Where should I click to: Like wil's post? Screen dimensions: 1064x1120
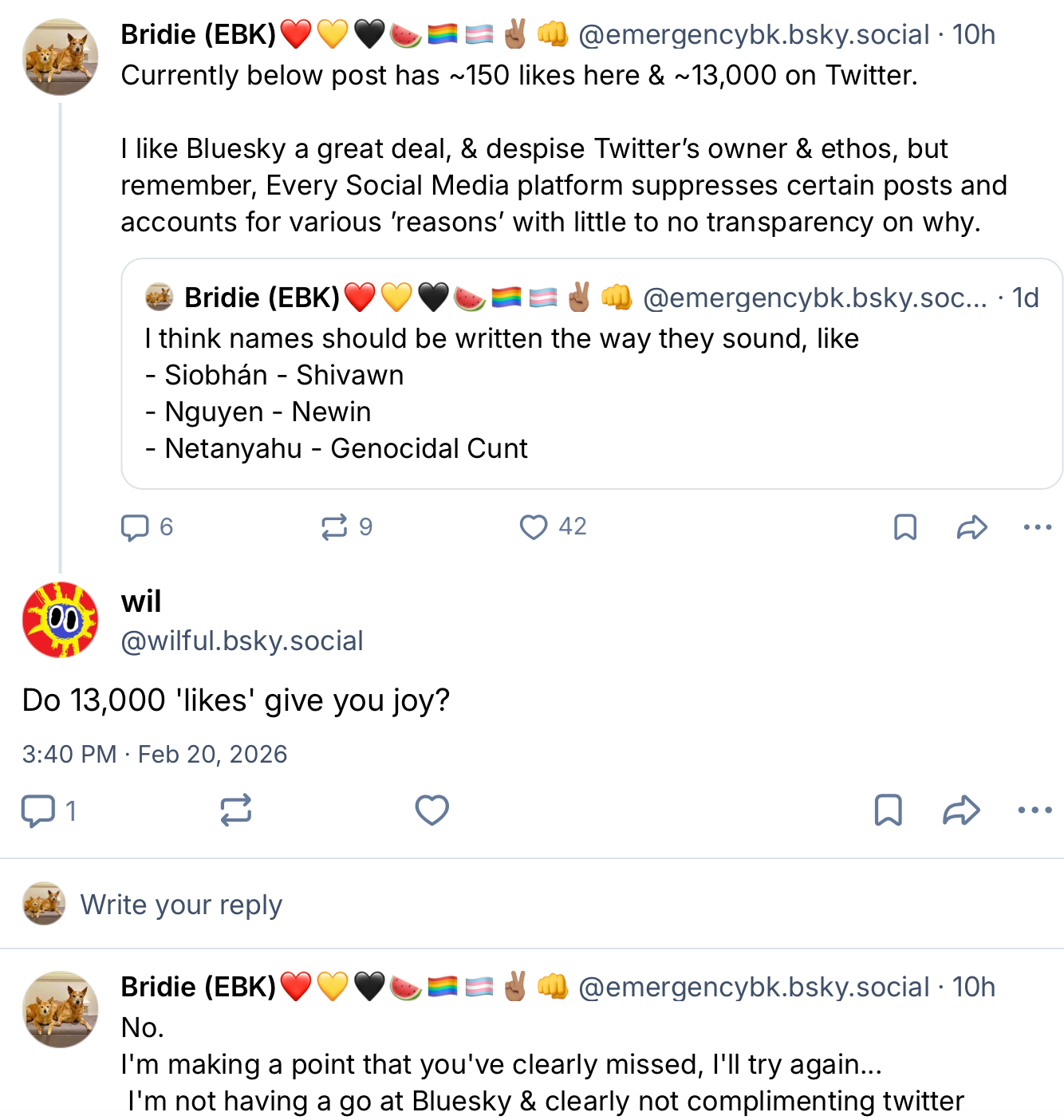point(432,810)
